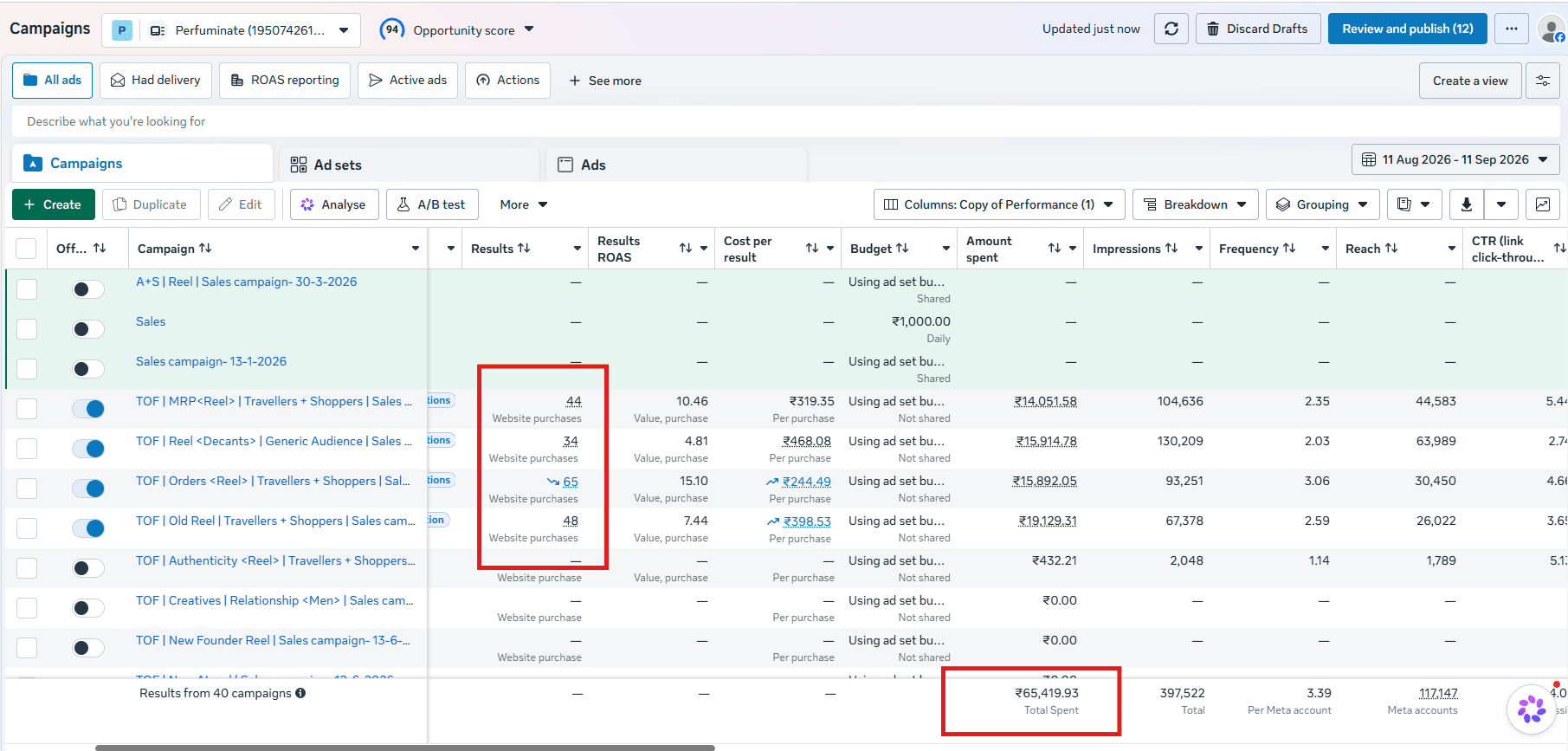Open the TOF Creatives Relationship Men campaign link

click(274, 600)
